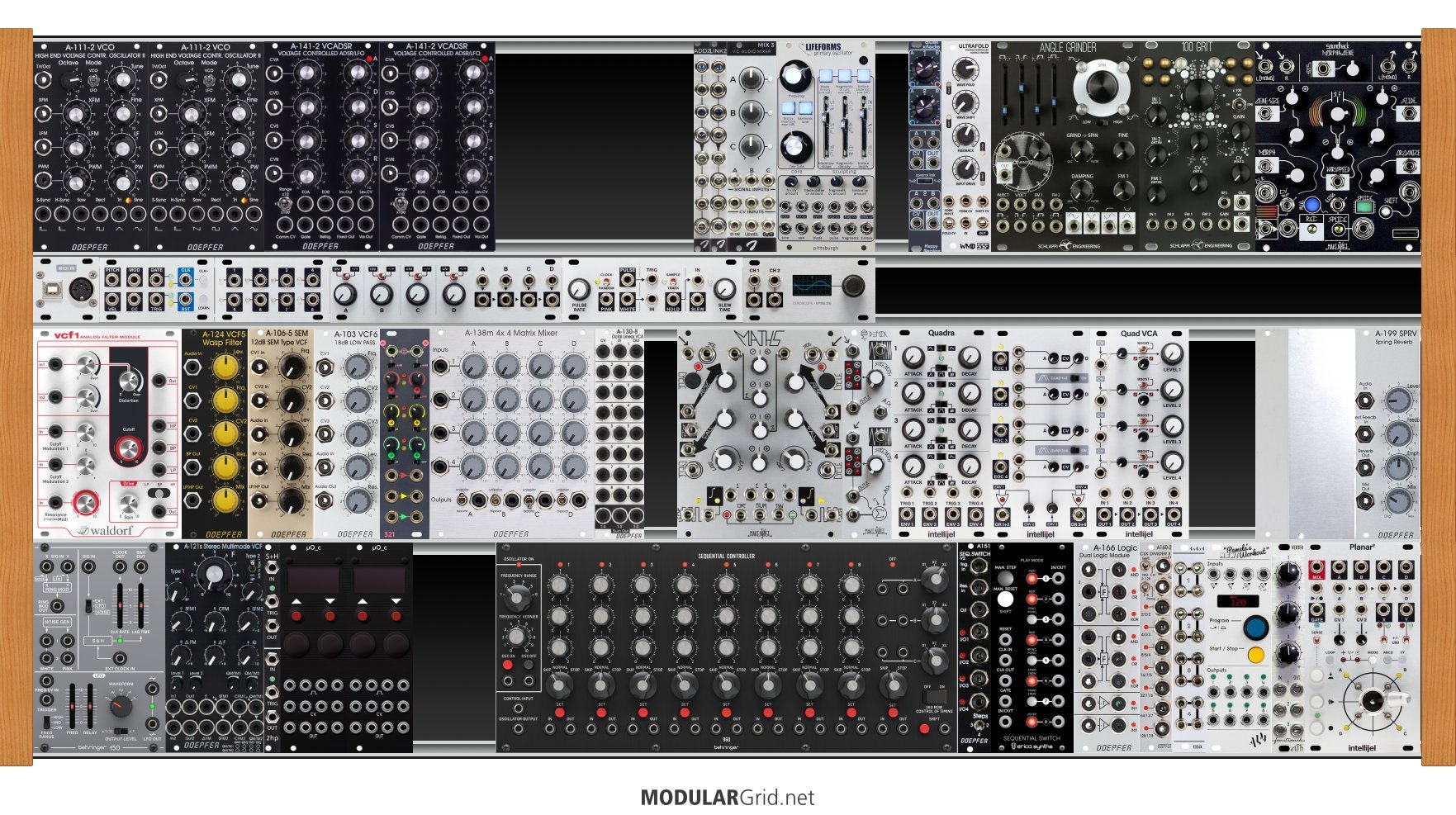Image resolution: width=1456 pixels, height=815 pixels.
Task: Push the white MAN. RESET button on the Erica Sequential Switch
Action: pos(1005,599)
